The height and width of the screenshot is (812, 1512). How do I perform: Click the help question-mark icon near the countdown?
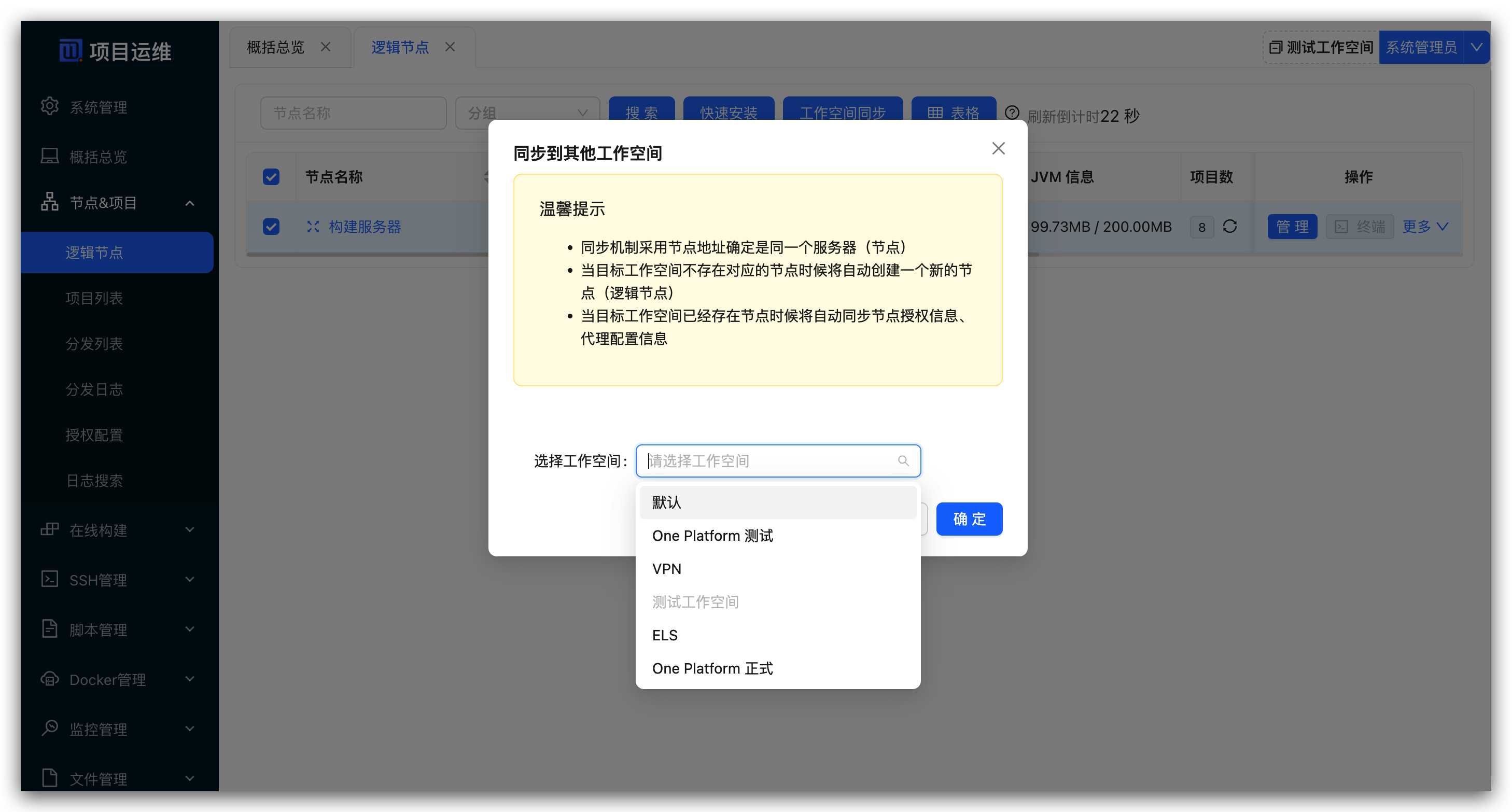tap(1012, 111)
